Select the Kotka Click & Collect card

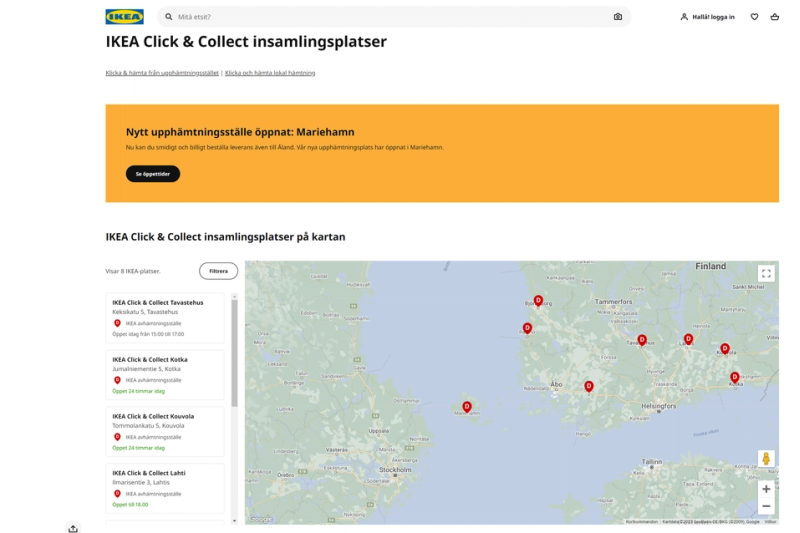(165, 375)
